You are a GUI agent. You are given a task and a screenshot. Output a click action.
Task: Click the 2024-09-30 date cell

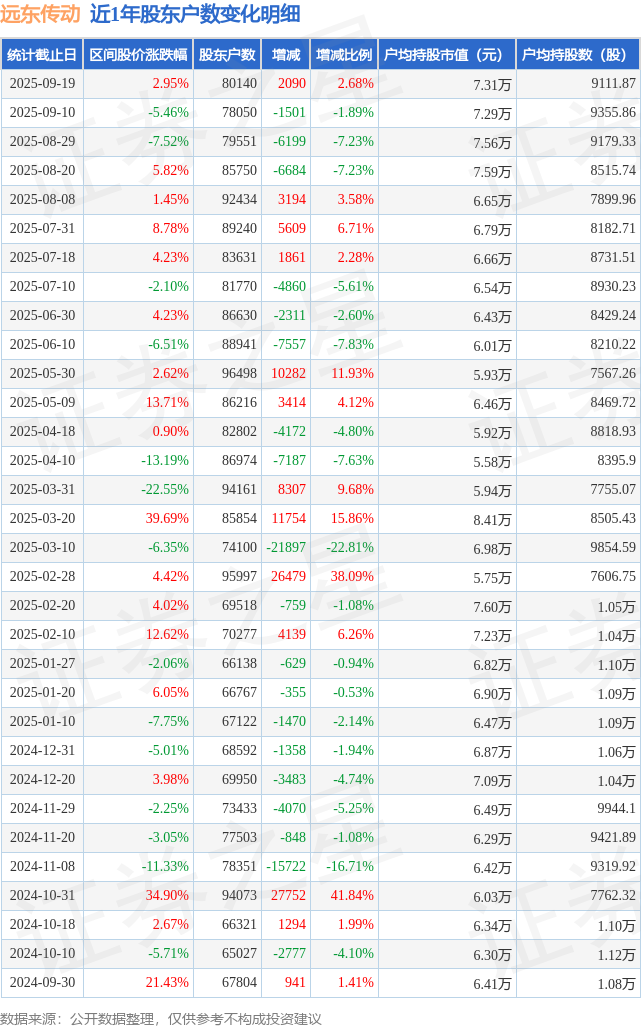coord(41,983)
